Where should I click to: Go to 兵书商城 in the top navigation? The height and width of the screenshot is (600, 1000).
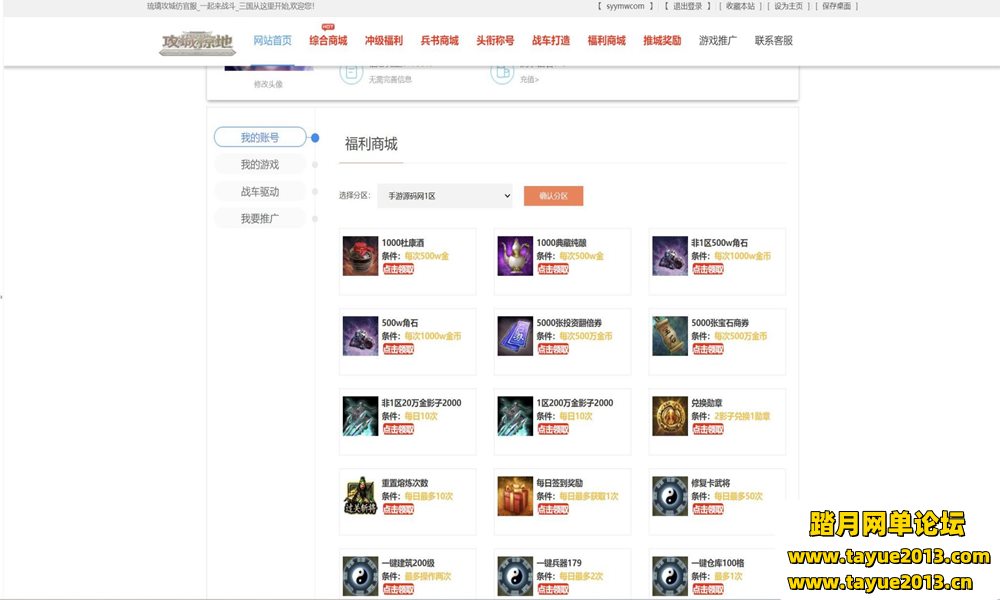click(439, 41)
